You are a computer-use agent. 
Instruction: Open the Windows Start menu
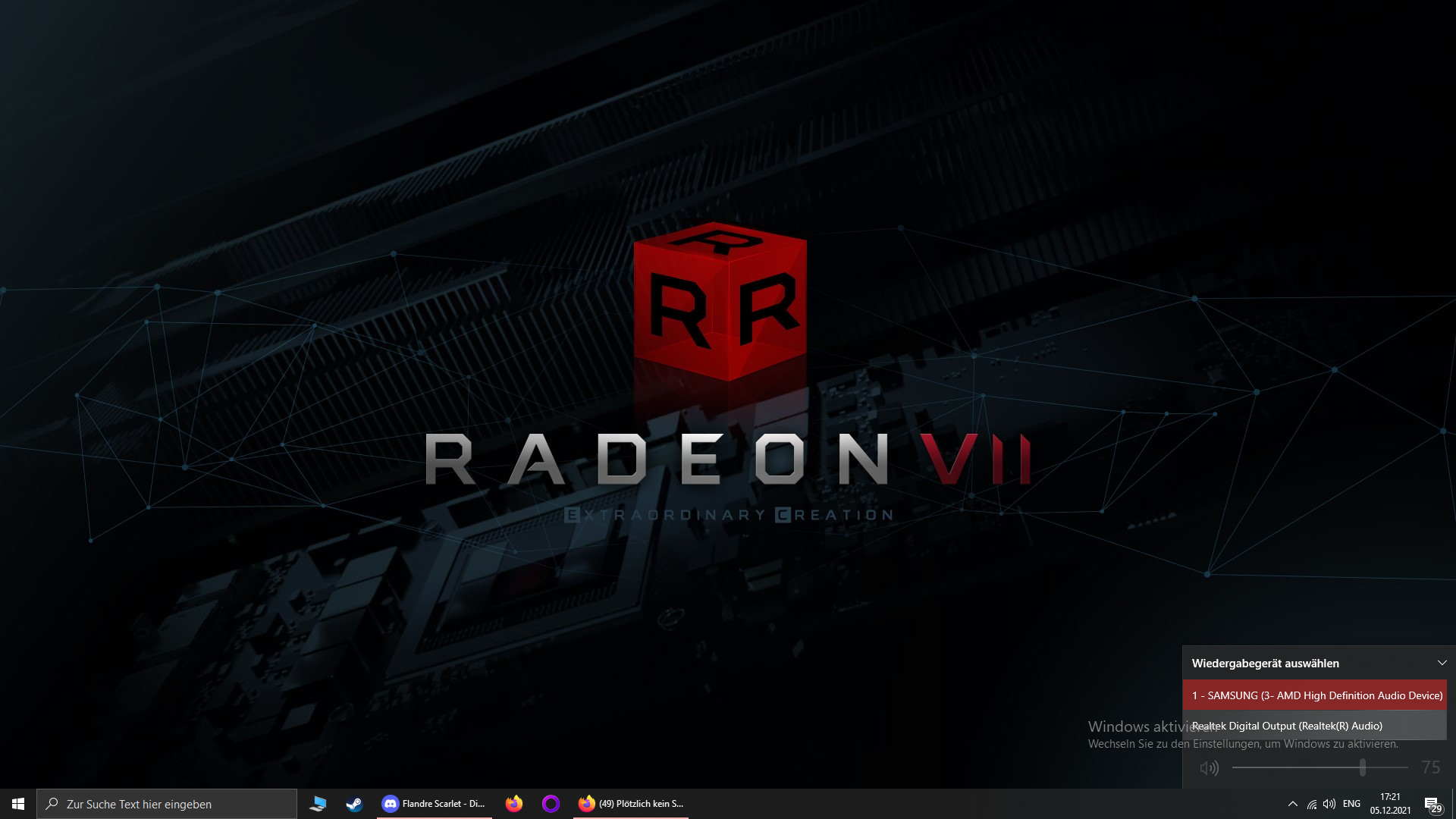[x=18, y=804]
